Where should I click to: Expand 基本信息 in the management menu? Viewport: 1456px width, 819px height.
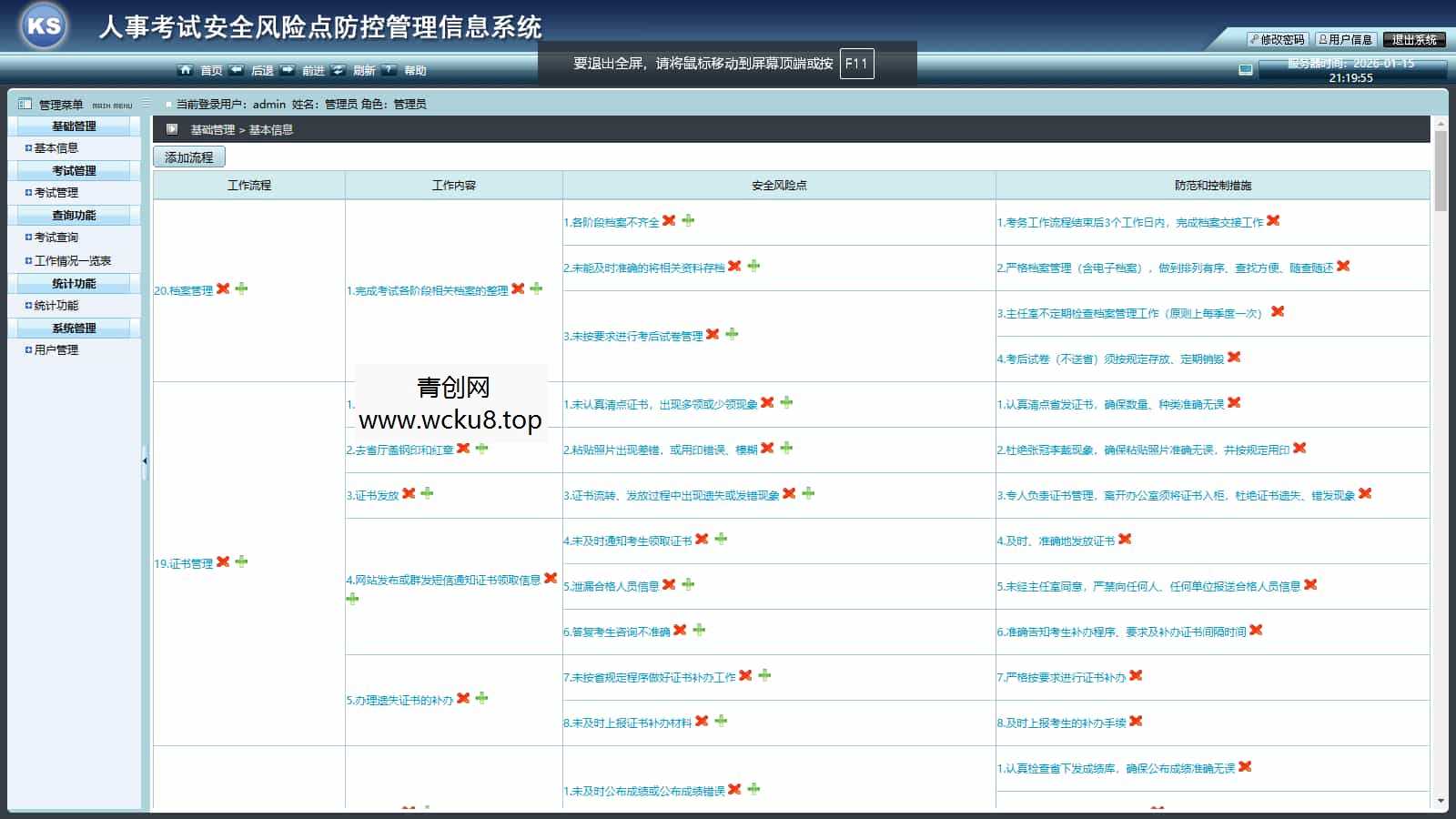(x=56, y=148)
